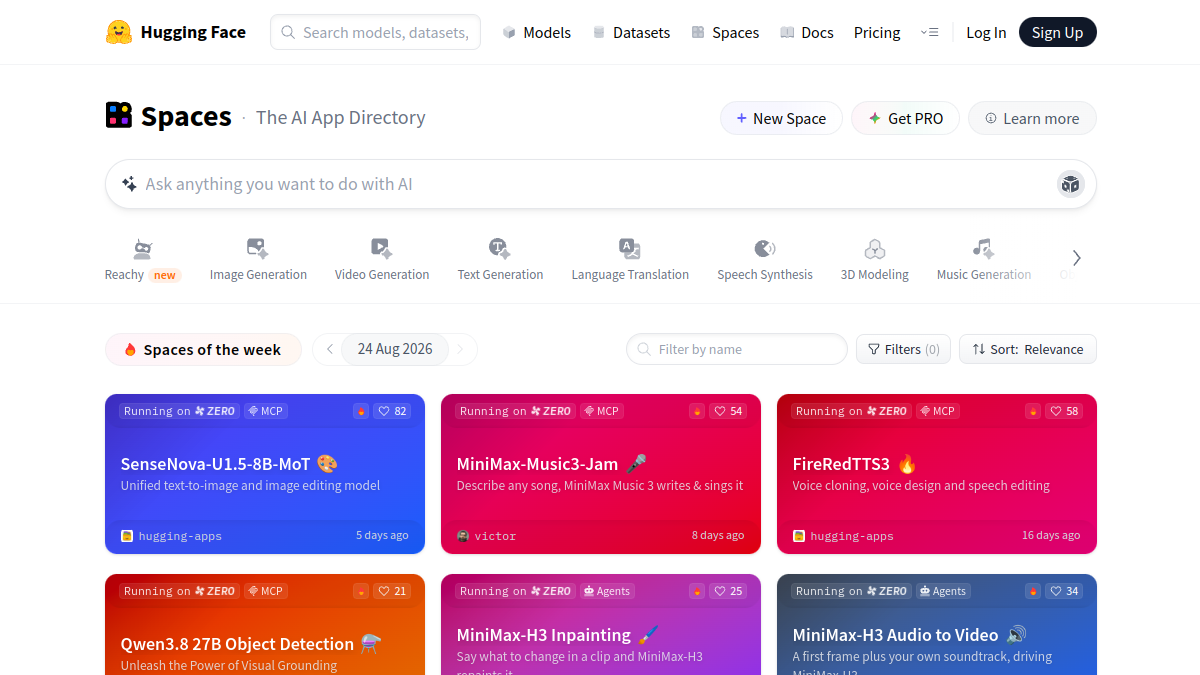Screen dimensions: 1200x675
Task: Click the Learn more button
Action: pyautogui.click(x=1032, y=118)
